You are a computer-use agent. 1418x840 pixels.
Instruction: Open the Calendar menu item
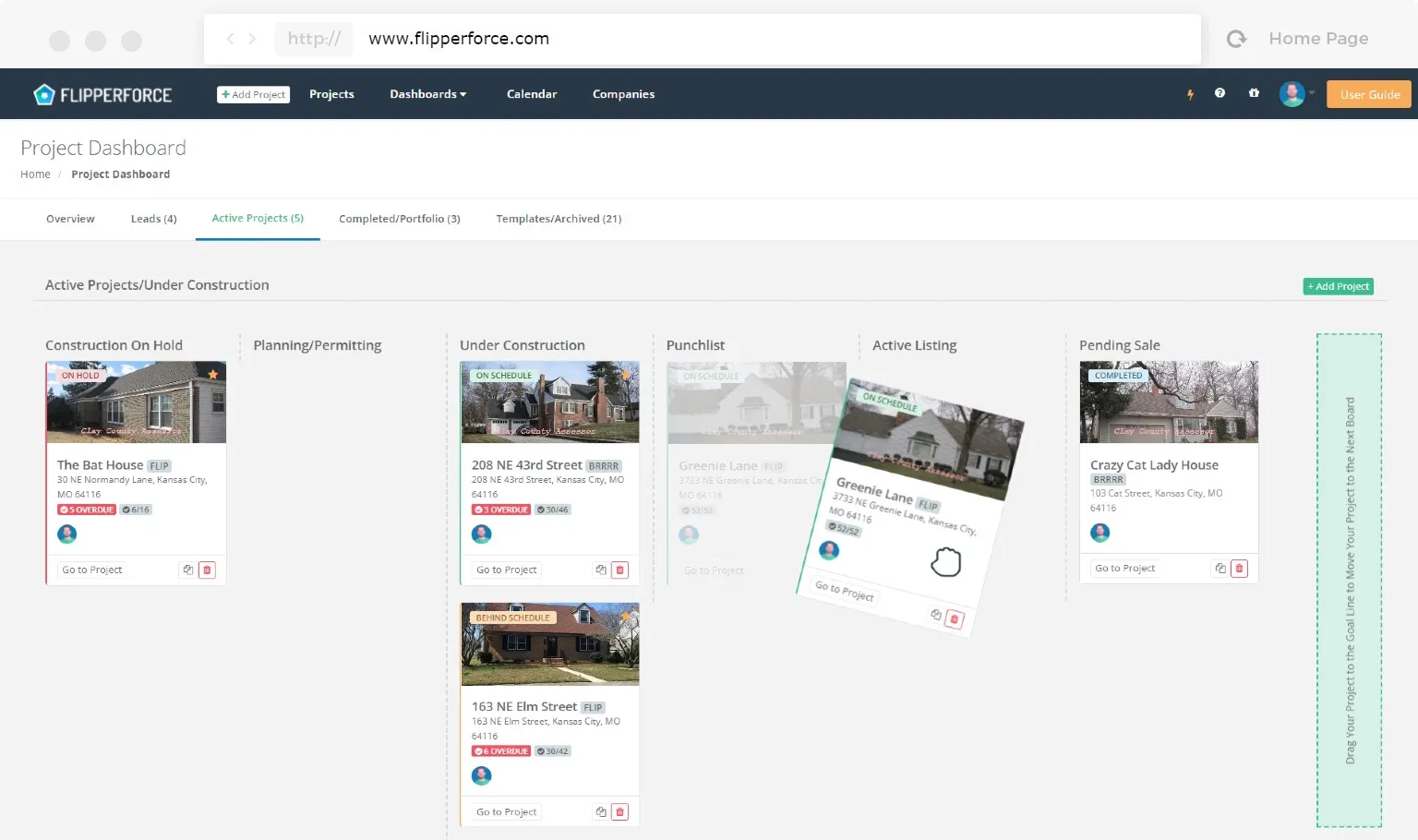pos(532,94)
